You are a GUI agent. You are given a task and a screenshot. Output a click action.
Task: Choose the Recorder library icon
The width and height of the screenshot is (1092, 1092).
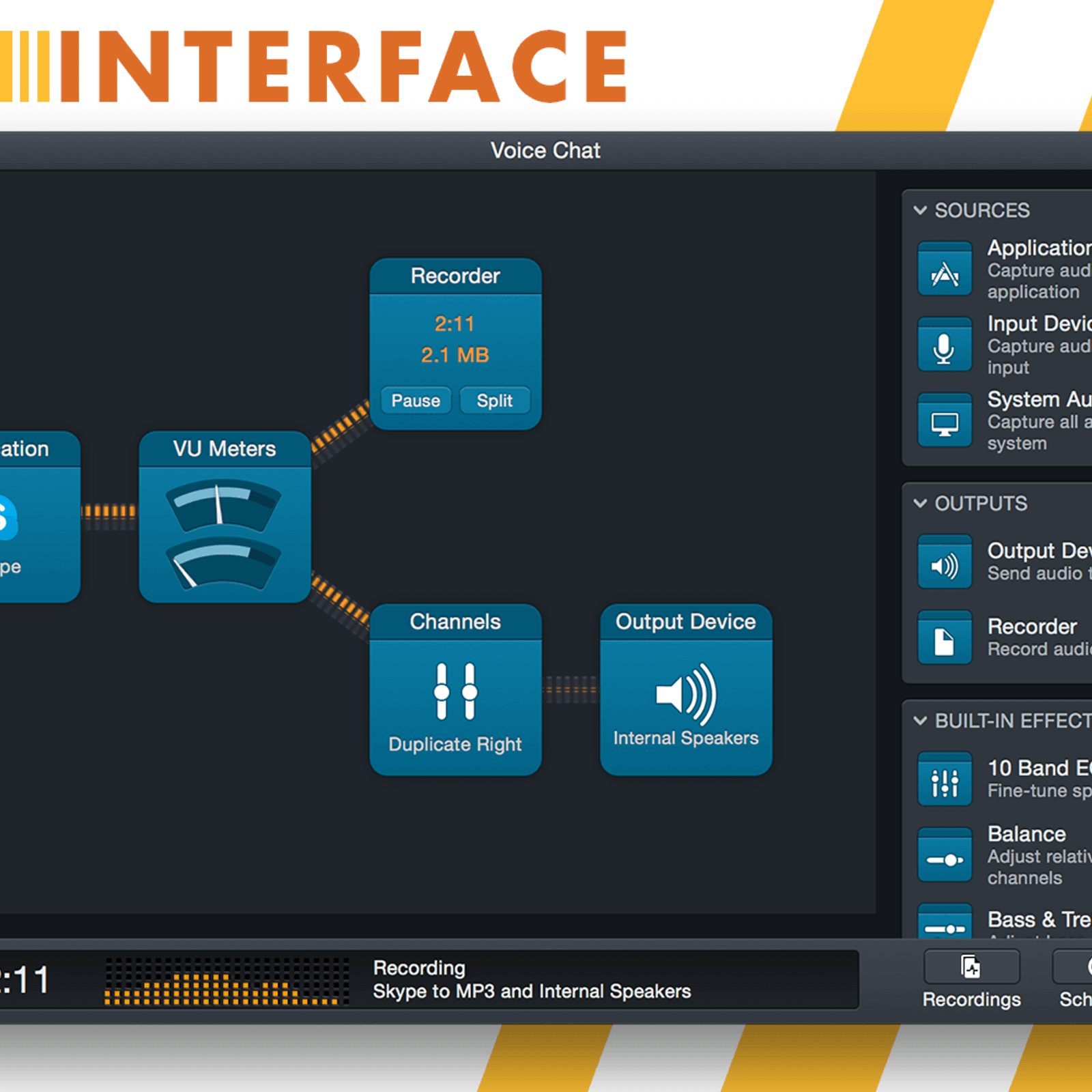[x=945, y=637]
